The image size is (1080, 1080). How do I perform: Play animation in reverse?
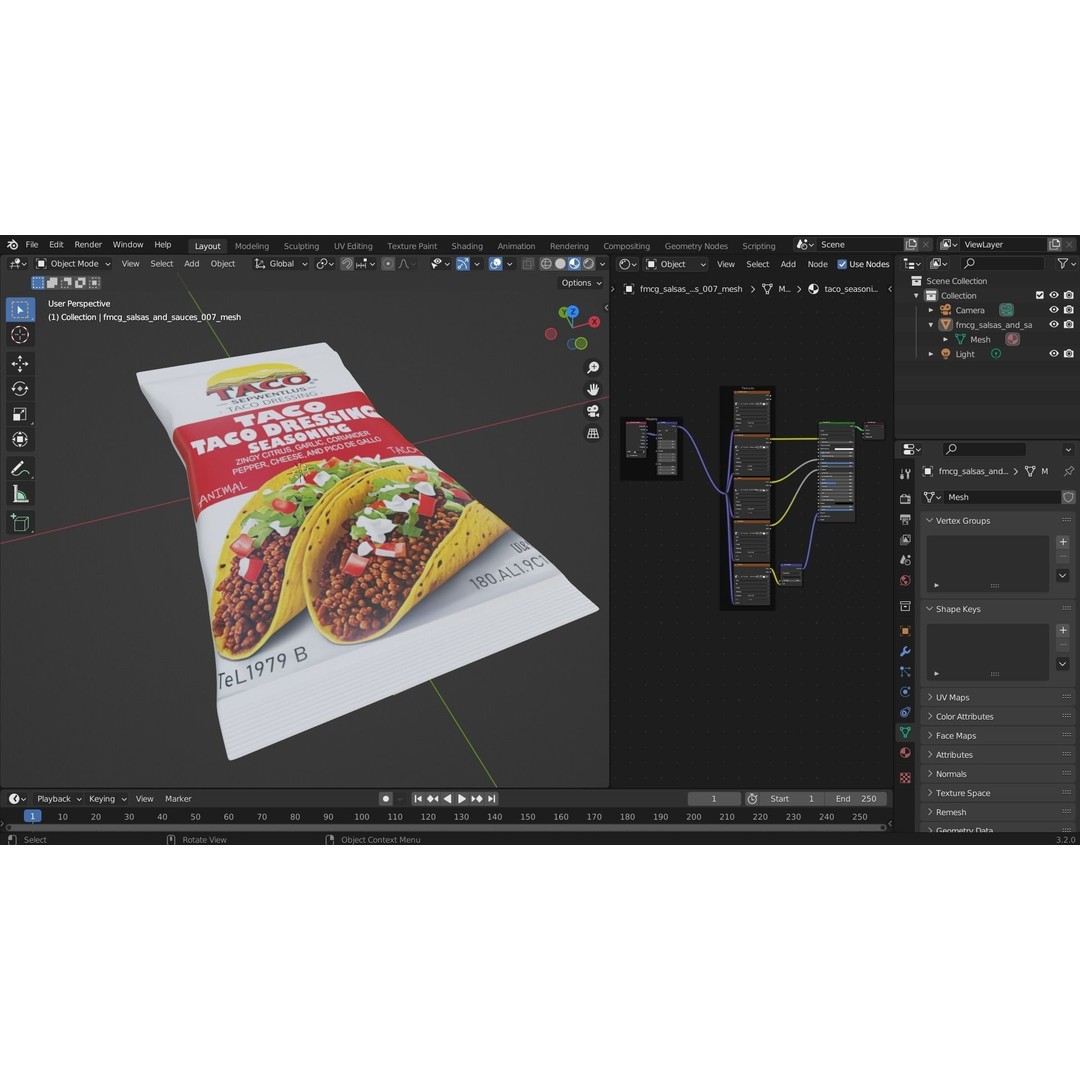(448, 799)
